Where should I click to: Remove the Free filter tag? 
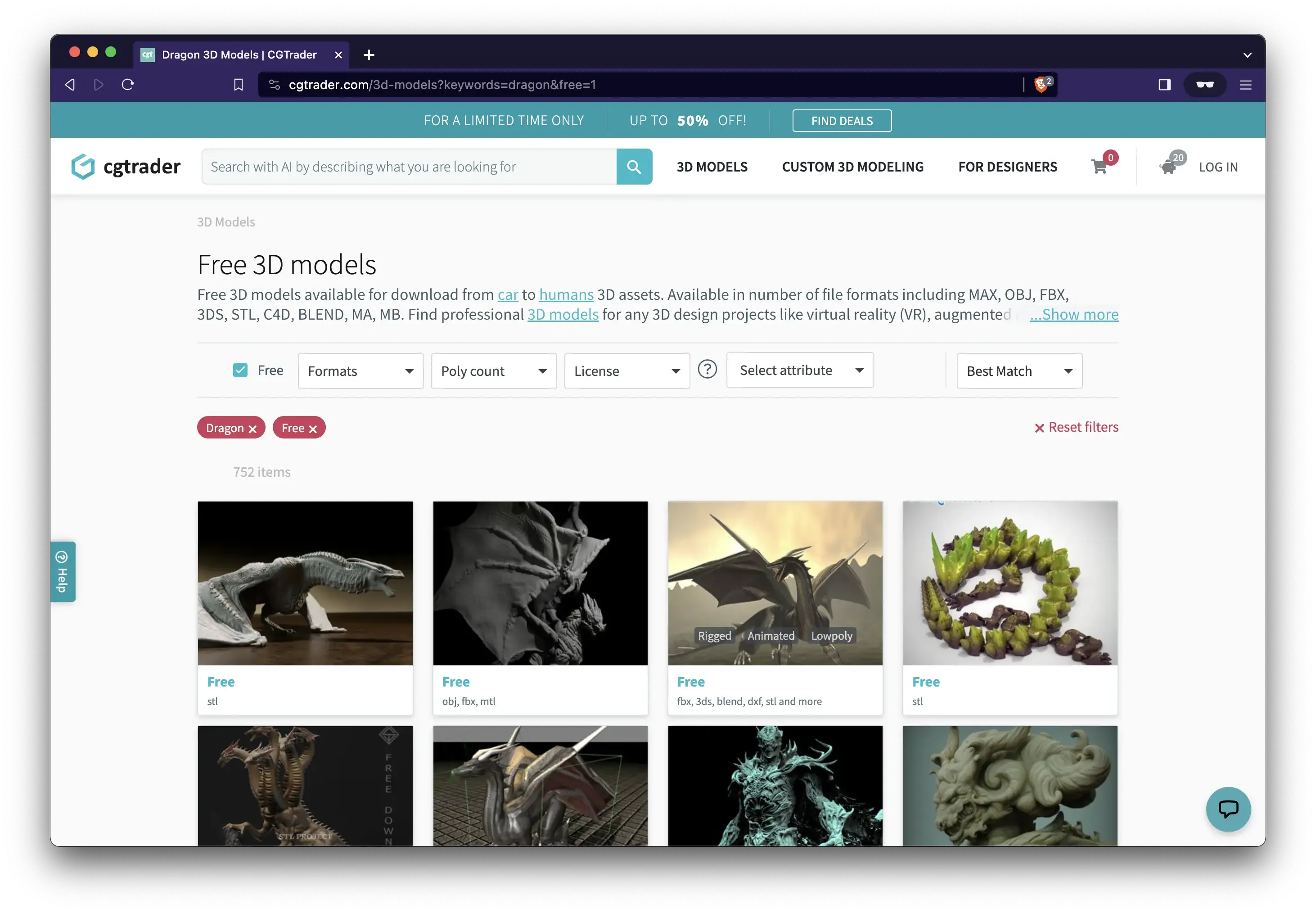point(313,429)
